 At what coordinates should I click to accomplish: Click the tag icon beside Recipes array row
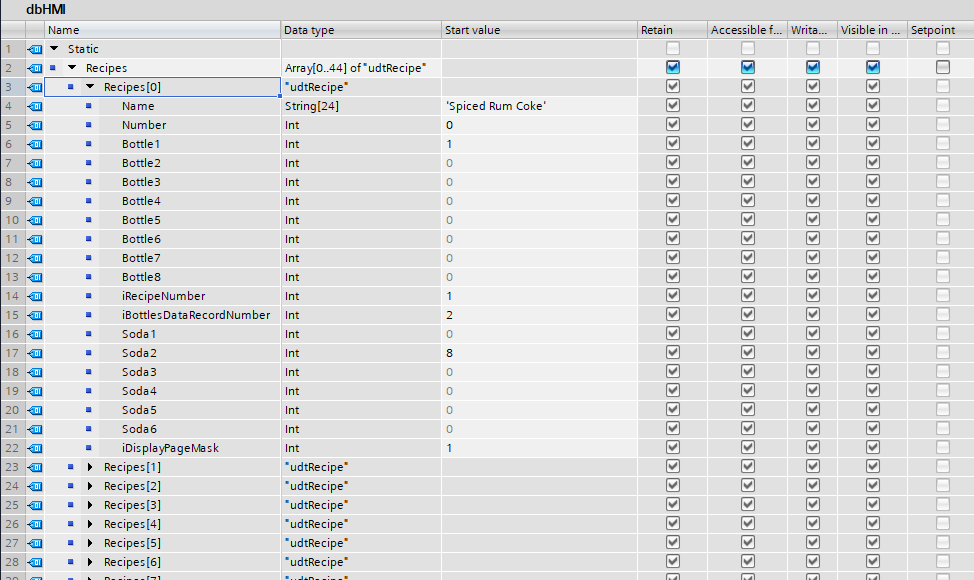(35, 68)
